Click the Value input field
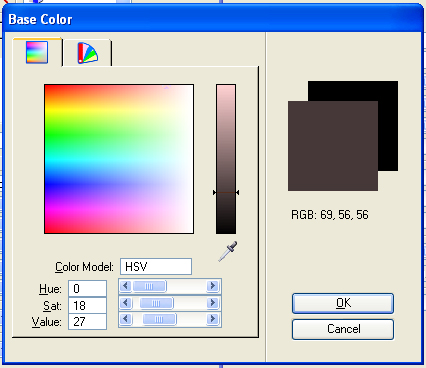426x368 pixels. (87, 322)
